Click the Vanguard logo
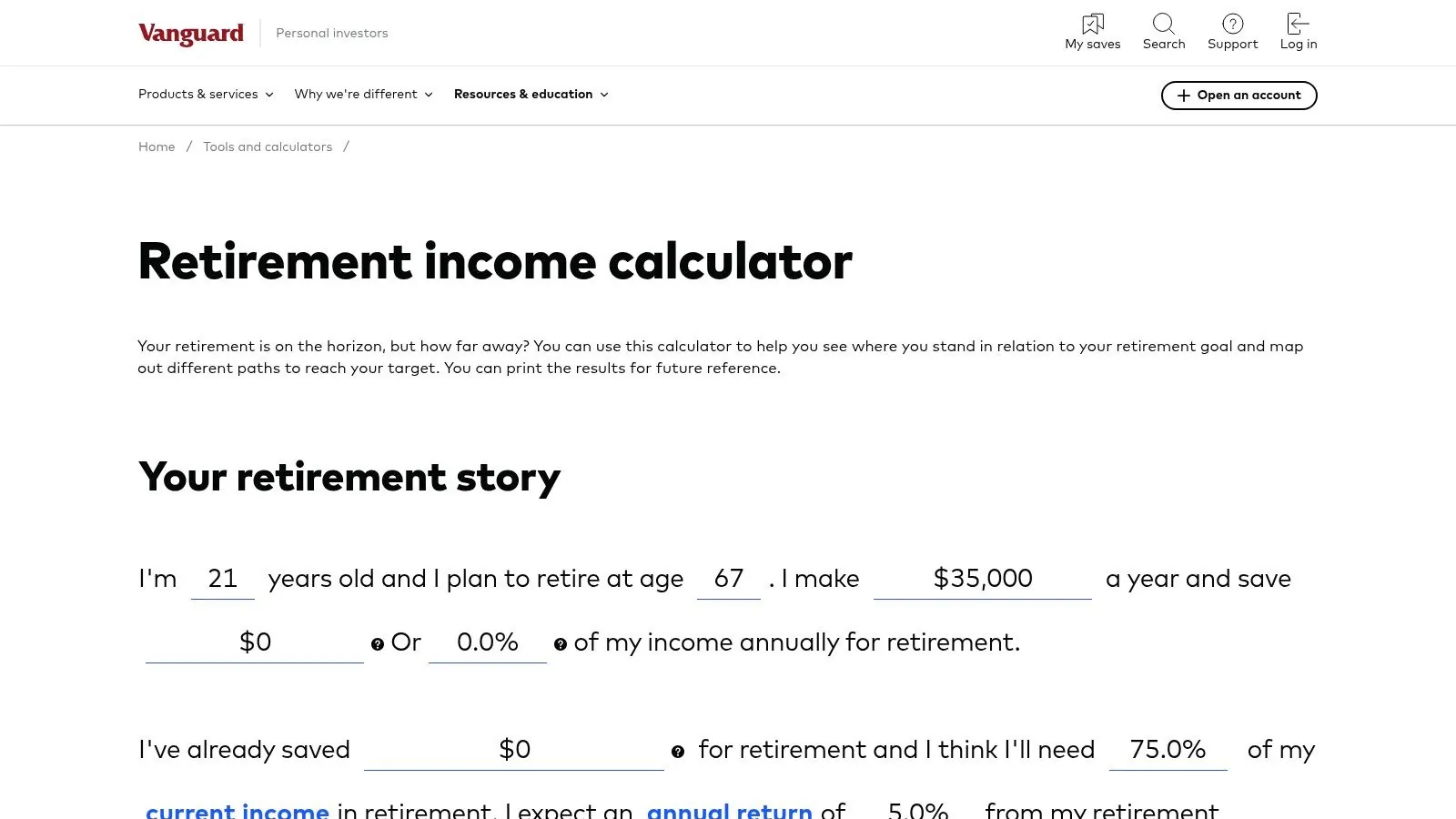This screenshot has width=1456, height=819. pyautogui.click(x=190, y=33)
